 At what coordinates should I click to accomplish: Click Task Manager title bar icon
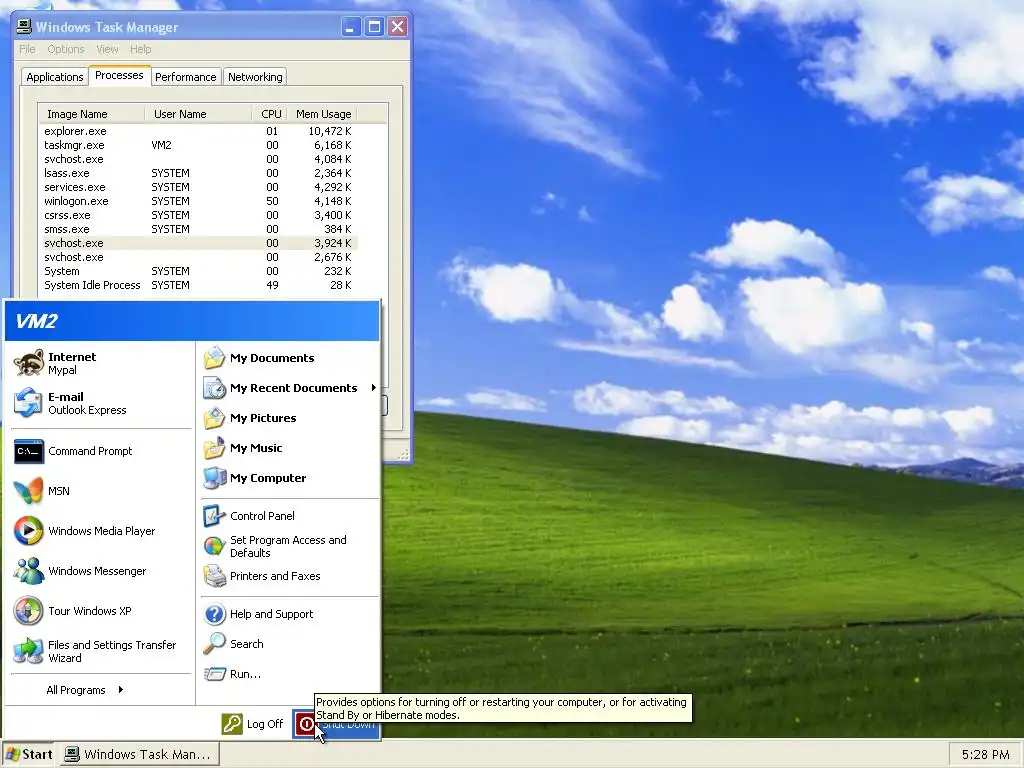(24, 27)
